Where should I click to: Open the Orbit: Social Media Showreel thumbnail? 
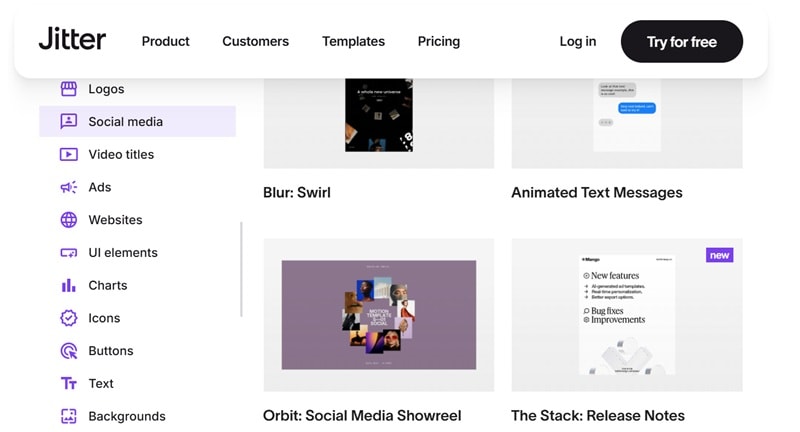pos(379,315)
